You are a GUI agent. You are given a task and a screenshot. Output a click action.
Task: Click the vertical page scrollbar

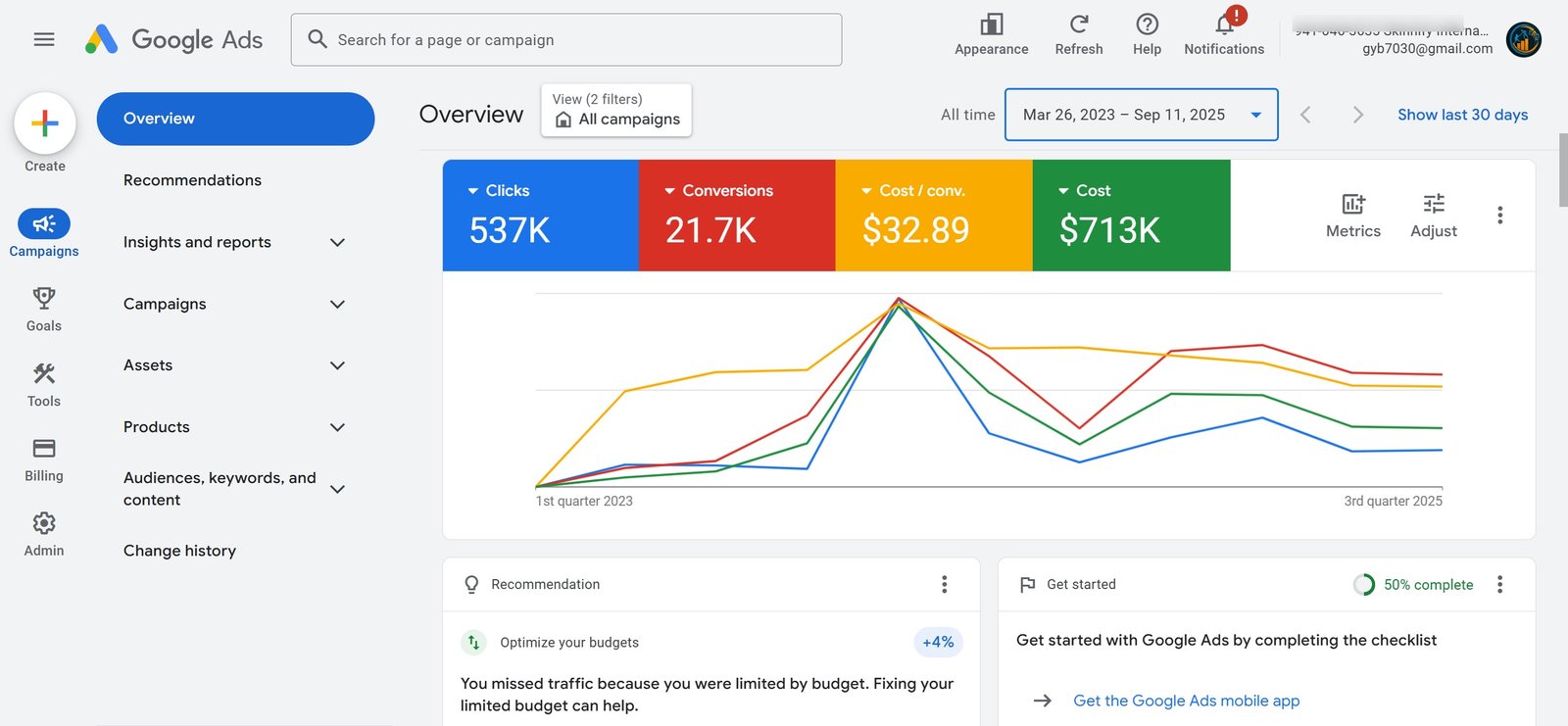[1563, 171]
